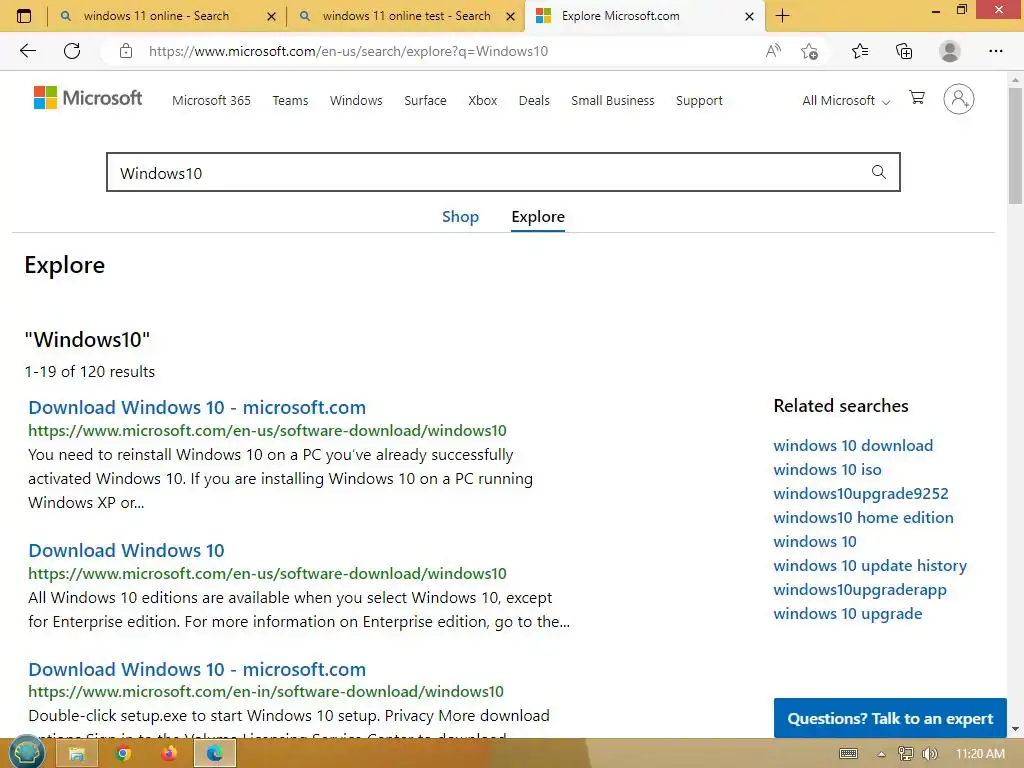Image resolution: width=1024 pixels, height=768 pixels.
Task: Open Surface in the nav bar
Action: pyautogui.click(x=425, y=101)
